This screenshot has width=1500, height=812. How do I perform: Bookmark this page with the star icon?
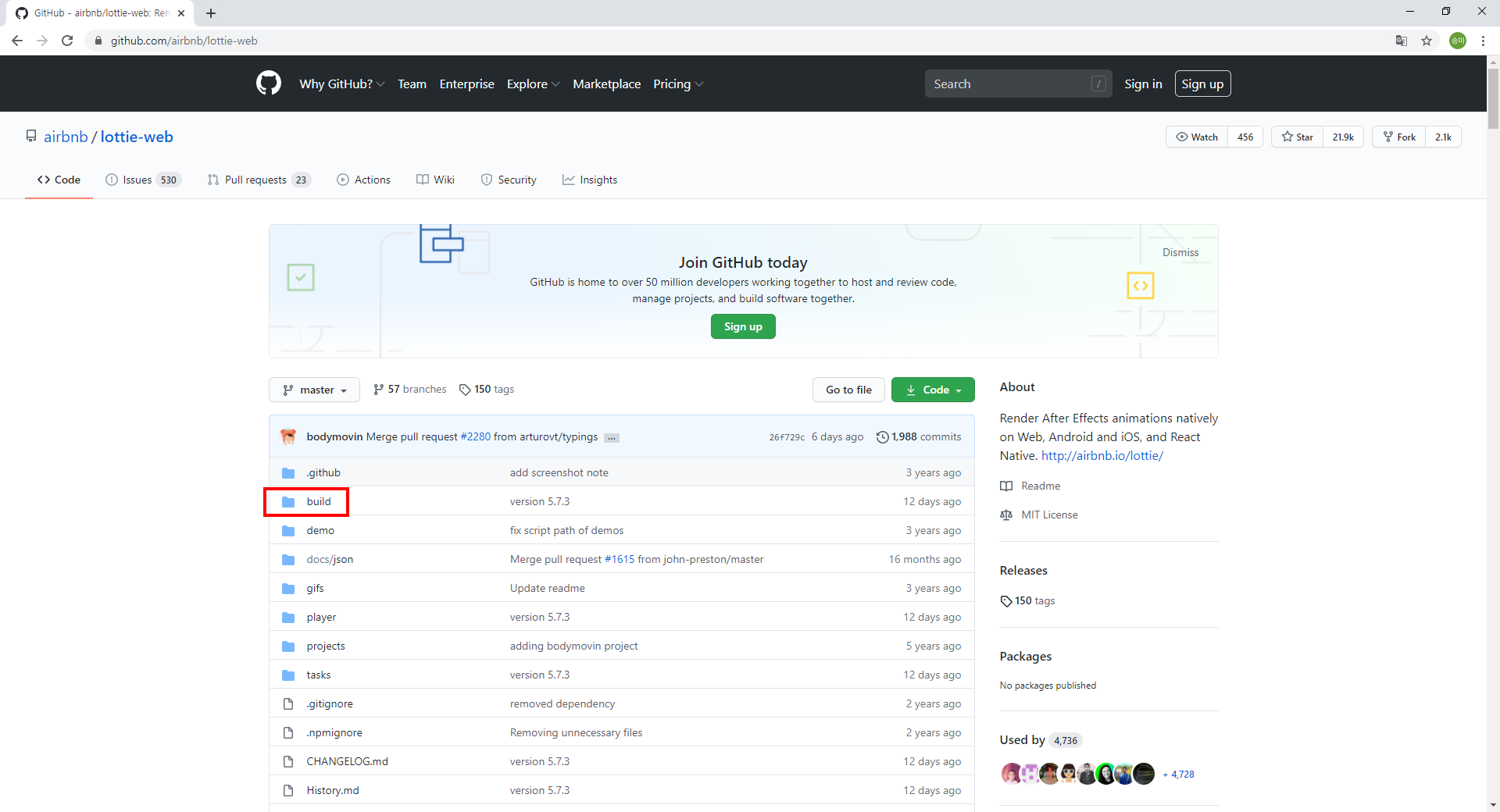[x=1427, y=41]
